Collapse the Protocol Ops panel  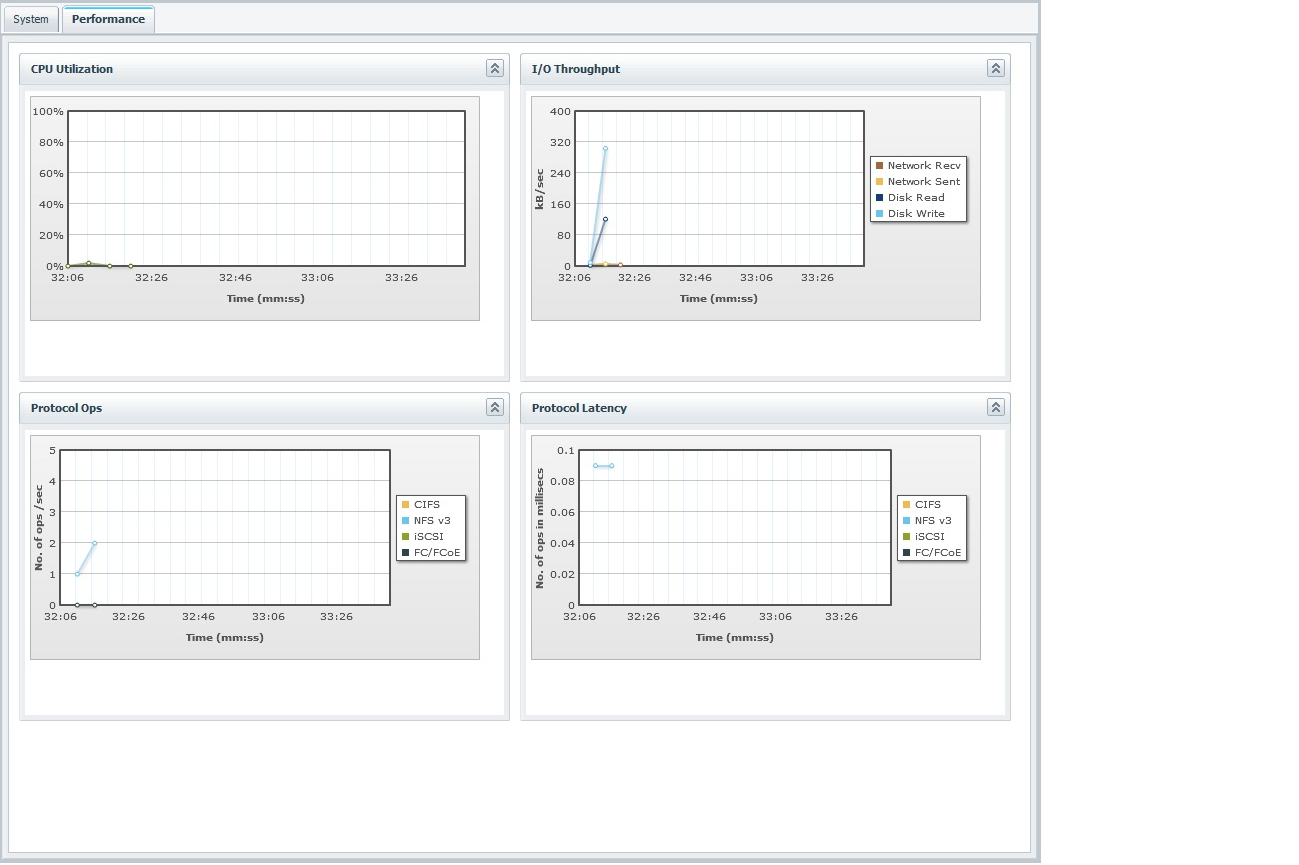pyautogui.click(x=495, y=408)
